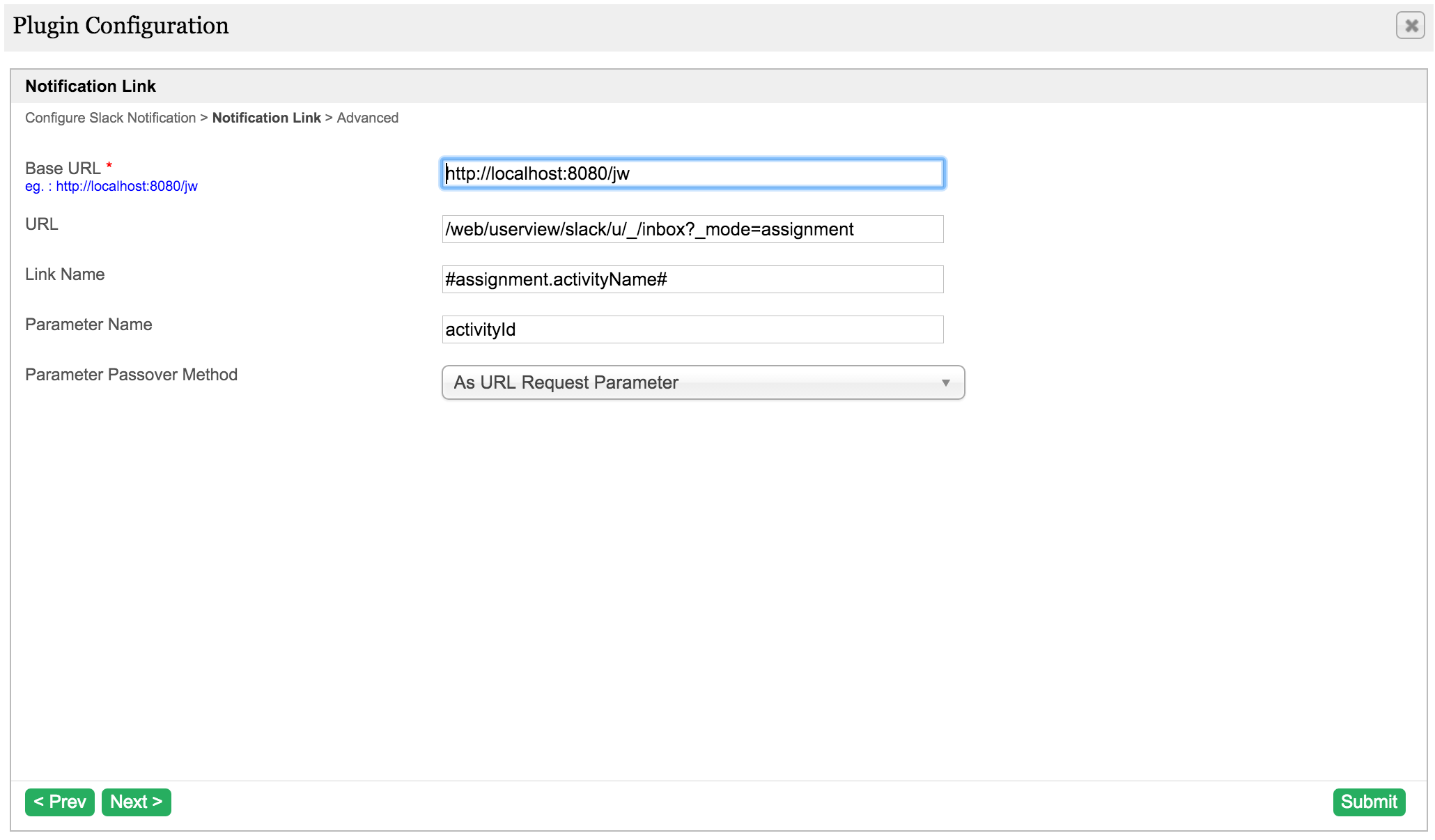Click the Link Name label
This screenshot has height=840, width=1435.
click(65, 274)
